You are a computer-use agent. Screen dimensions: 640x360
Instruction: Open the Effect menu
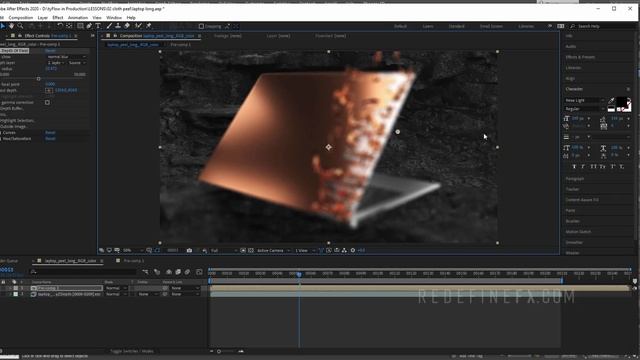[x=58, y=18]
